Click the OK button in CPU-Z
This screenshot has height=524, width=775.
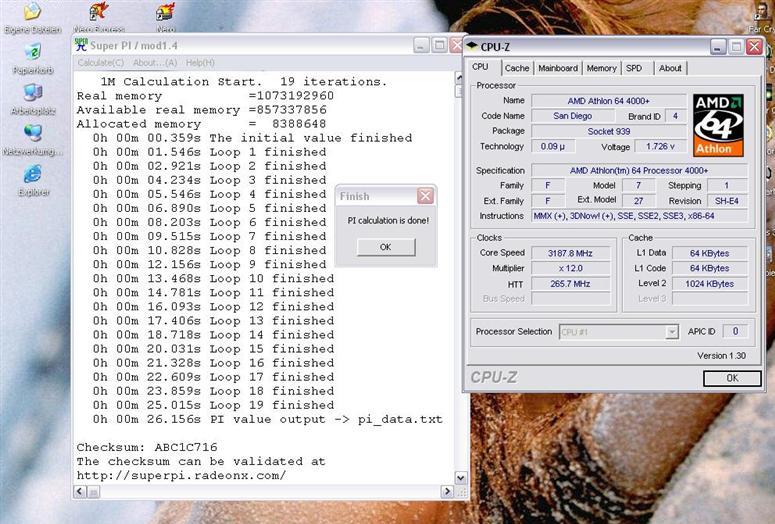732,378
